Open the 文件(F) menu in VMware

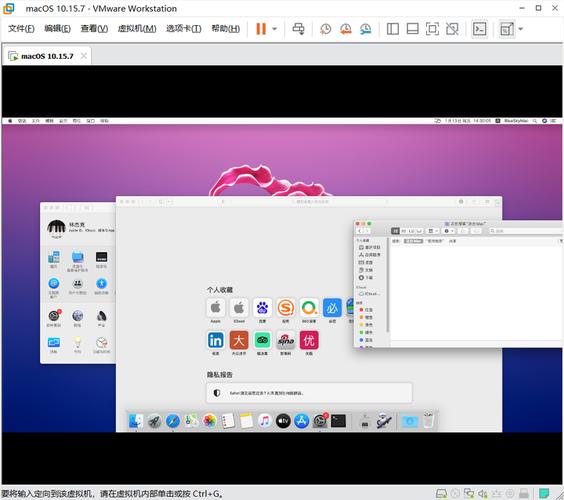[x=21, y=28]
